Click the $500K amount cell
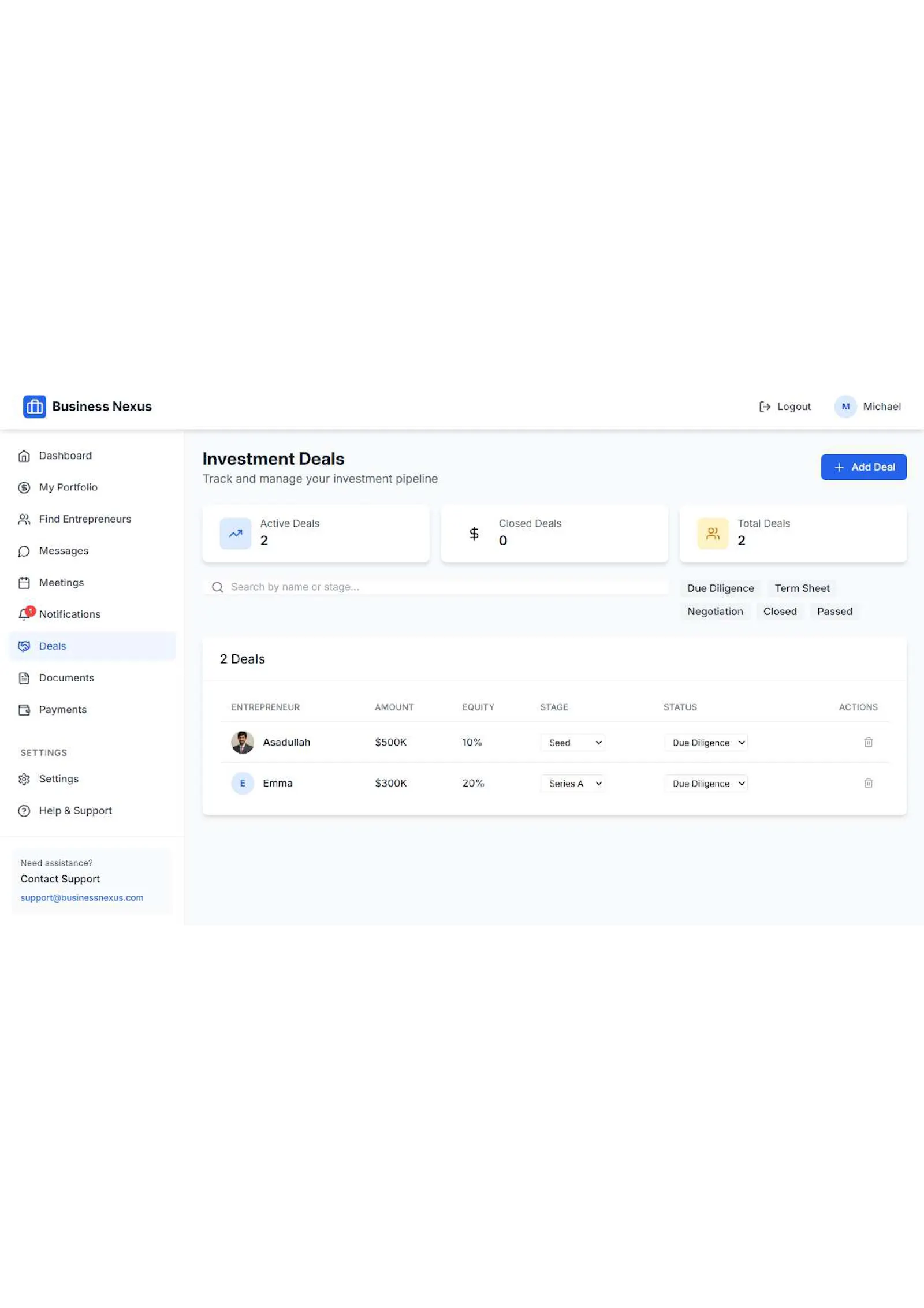 pyautogui.click(x=391, y=742)
